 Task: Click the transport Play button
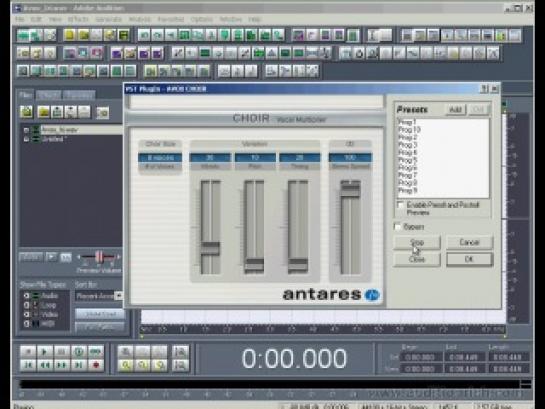(x=44, y=352)
